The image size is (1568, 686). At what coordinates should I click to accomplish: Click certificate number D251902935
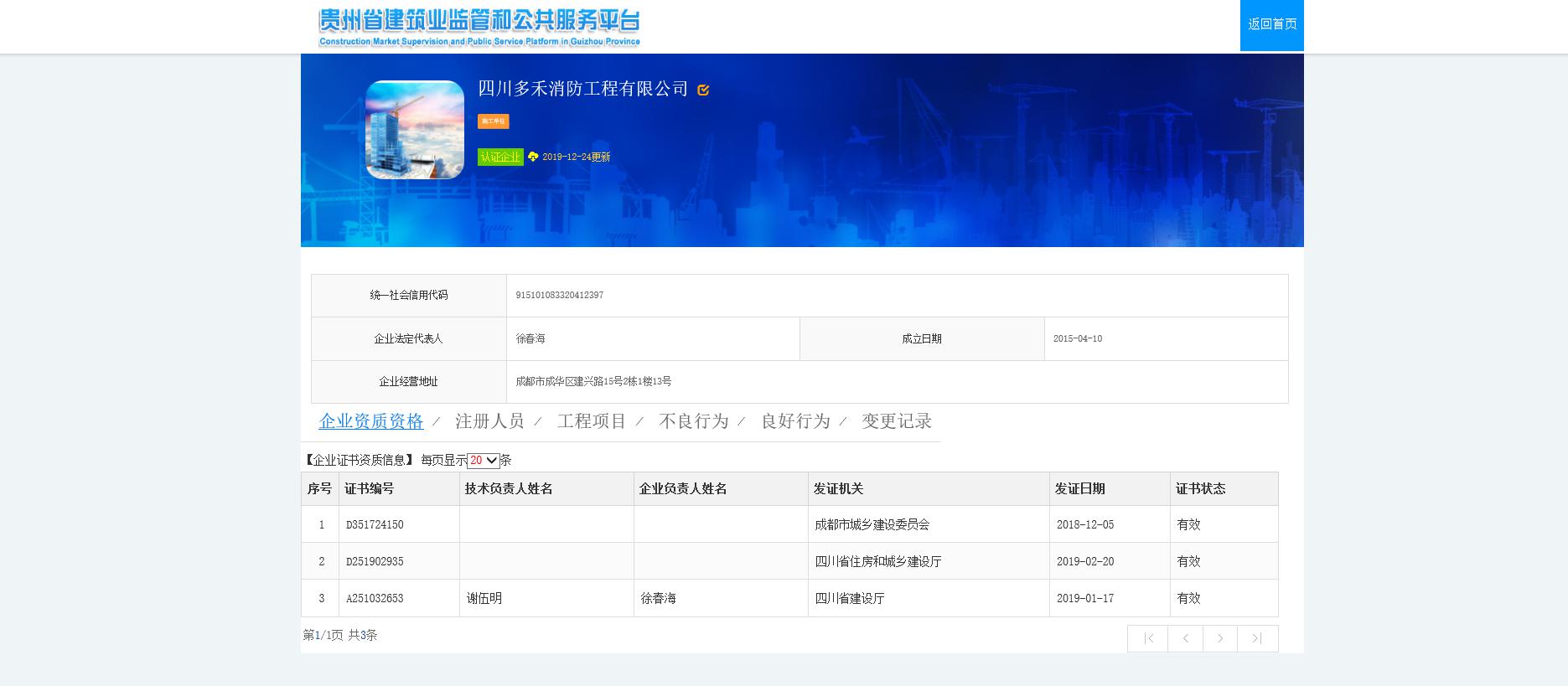(375, 562)
